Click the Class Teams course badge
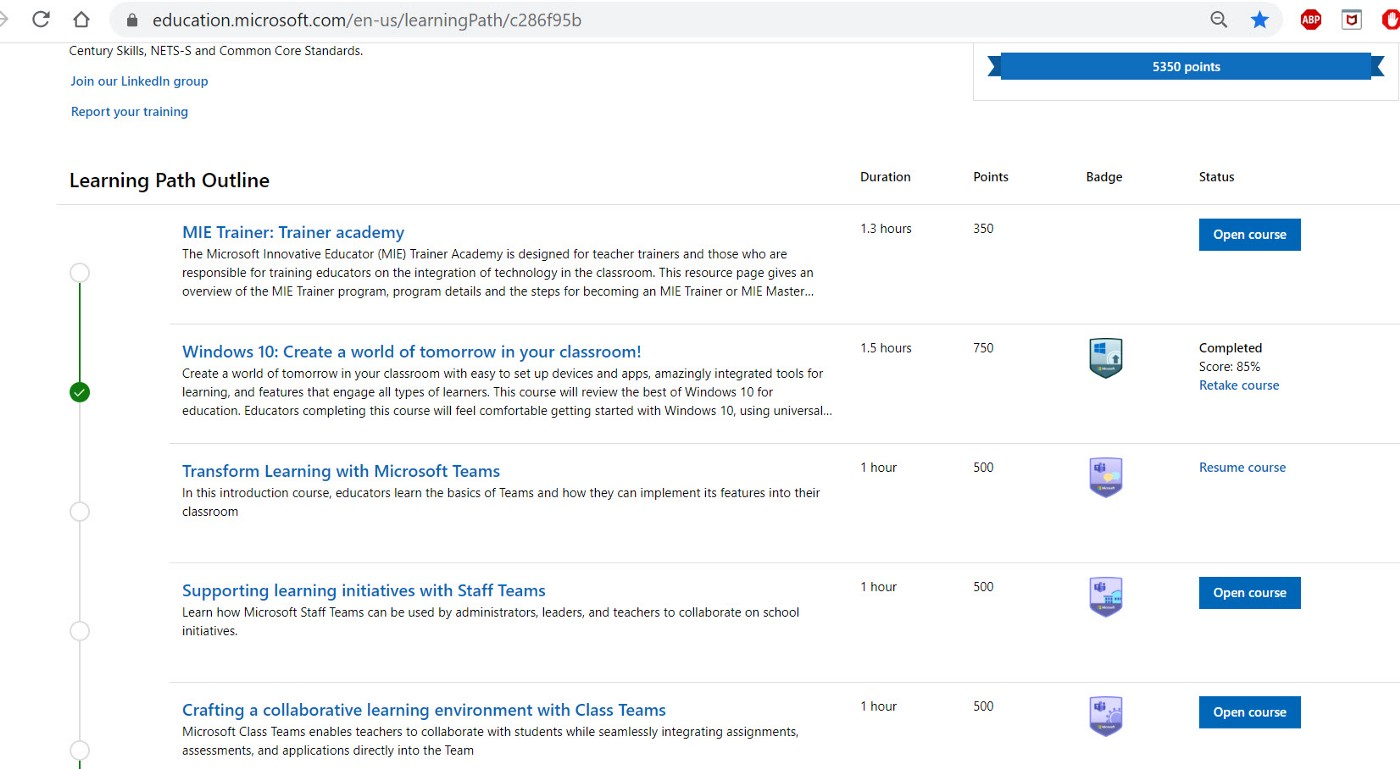The width and height of the screenshot is (1400, 769). click(1105, 715)
